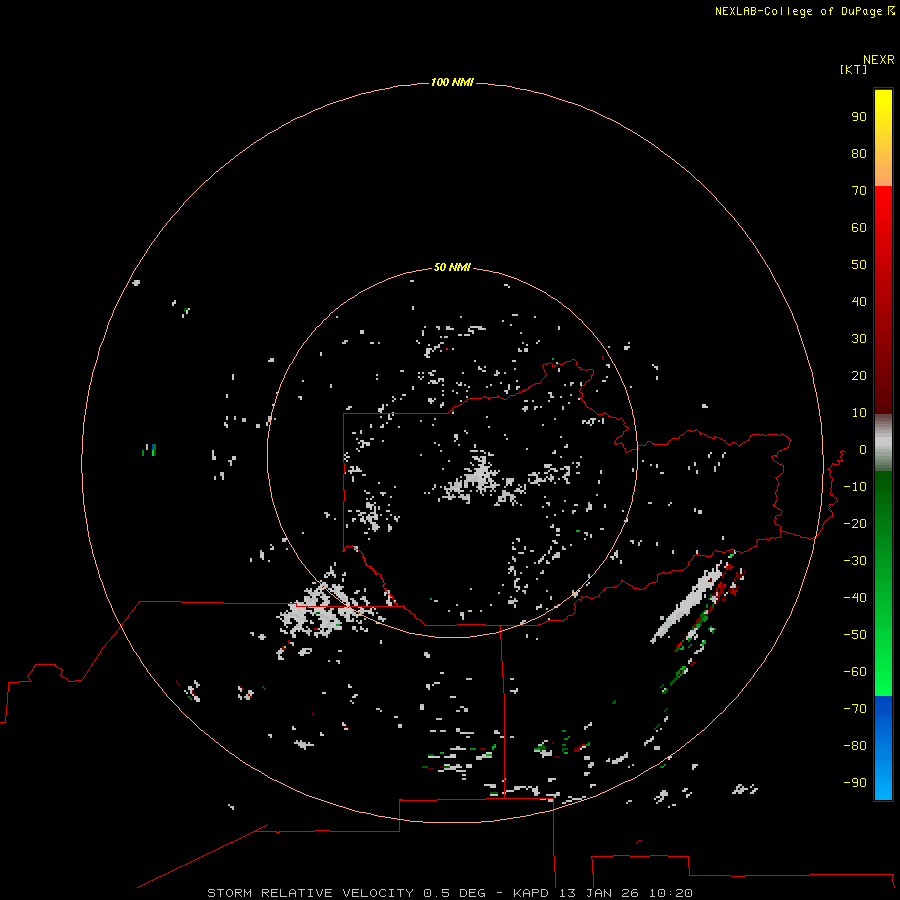The image size is (900, 900).
Task: Click the 80 value on the velocity scale
Action: 859,153
